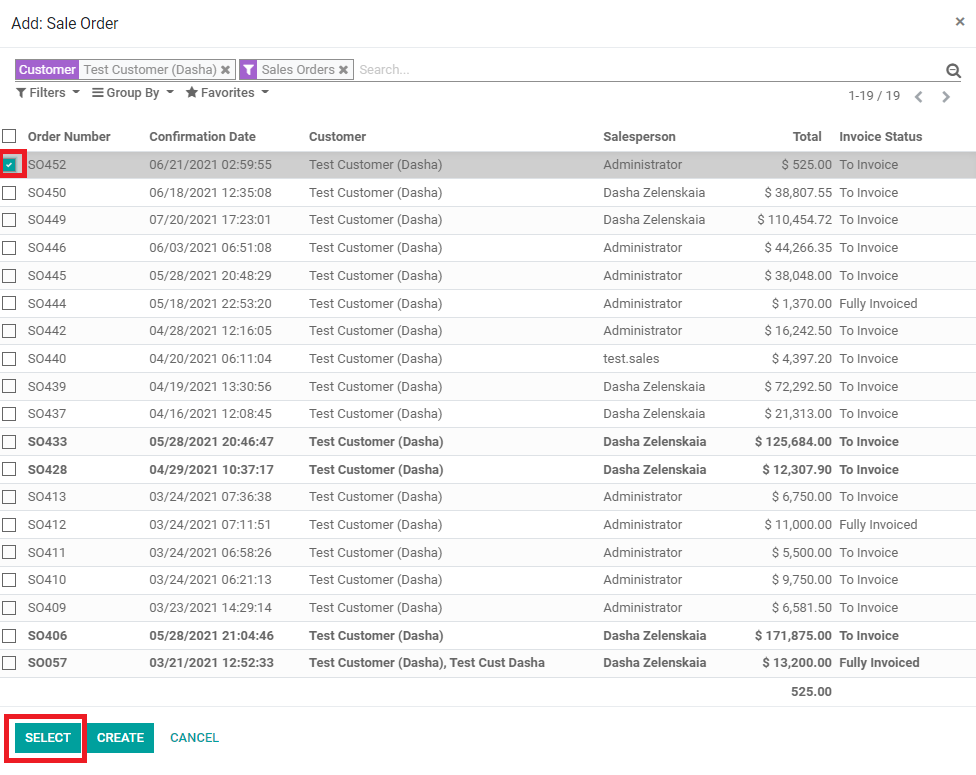Click total $ 171,875.00 in SO406 row

[x=793, y=636]
